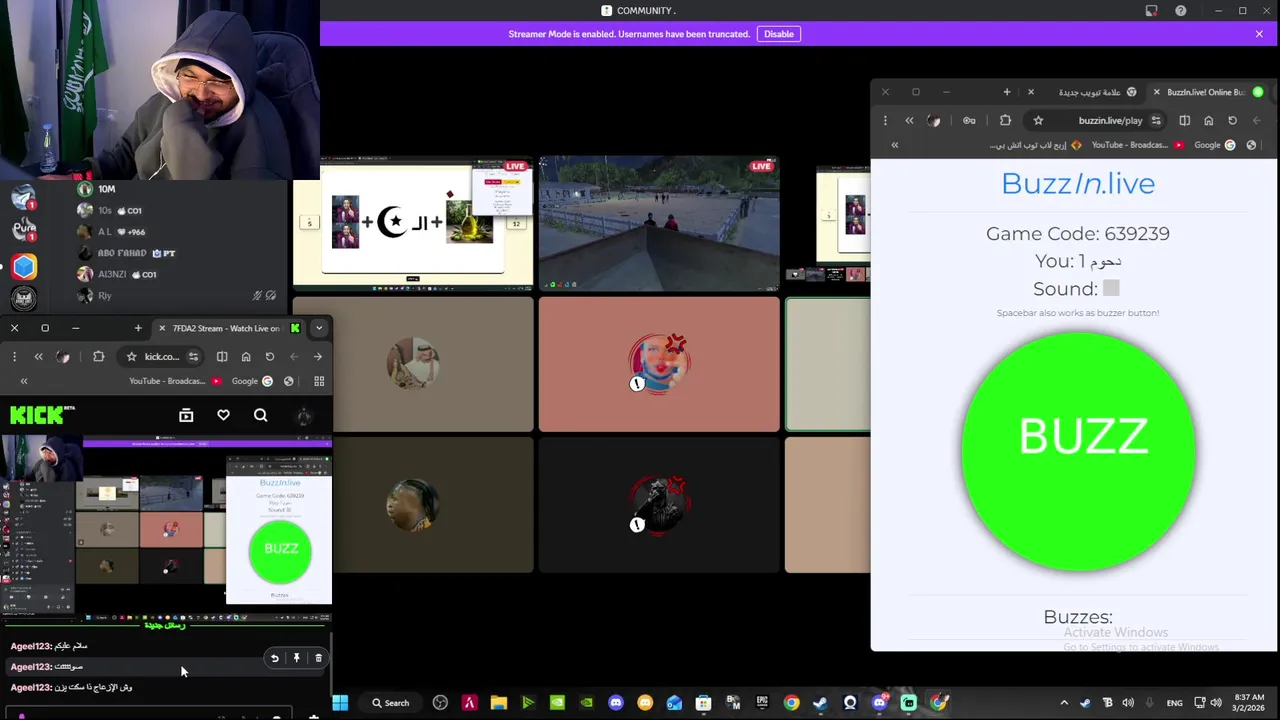
Task: Open Google bookmark in BuzzIn browser
Action: click(1215, 145)
